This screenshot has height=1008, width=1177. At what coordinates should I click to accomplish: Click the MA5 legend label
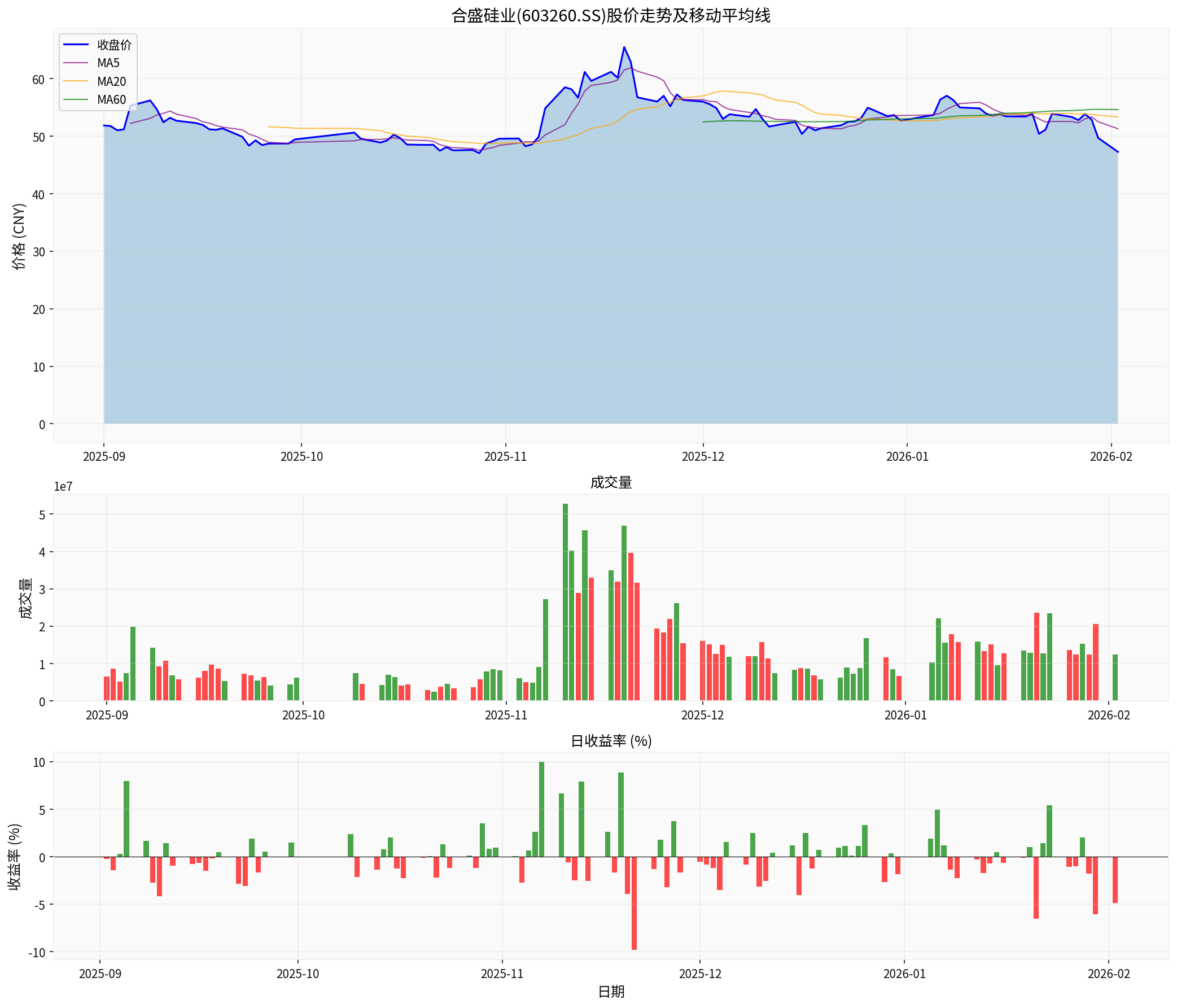pos(108,63)
